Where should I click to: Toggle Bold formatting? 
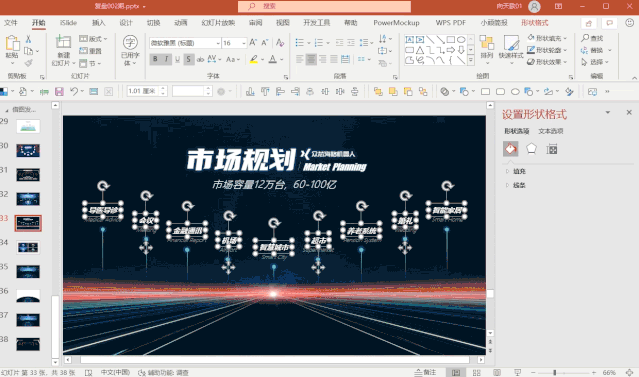pyautogui.click(x=155, y=60)
